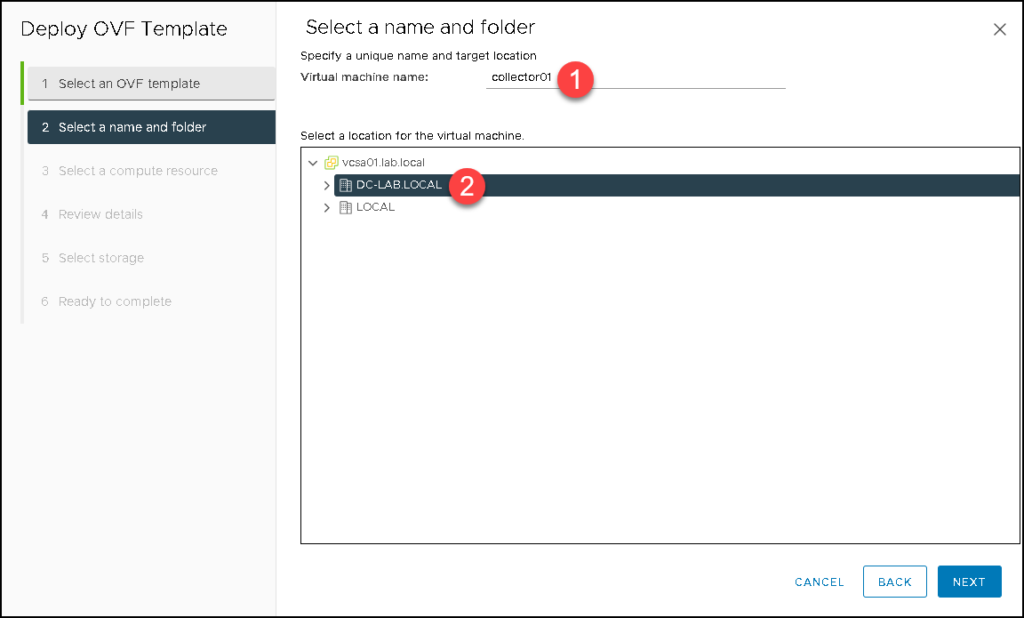Close the Deploy OVF Template wizard
The height and width of the screenshot is (618, 1024).
[x=999, y=29]
